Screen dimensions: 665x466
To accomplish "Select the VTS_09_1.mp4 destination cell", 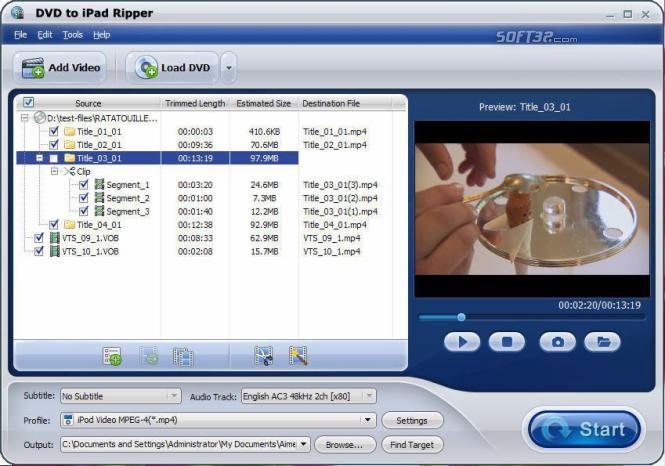I will [332, 238].
